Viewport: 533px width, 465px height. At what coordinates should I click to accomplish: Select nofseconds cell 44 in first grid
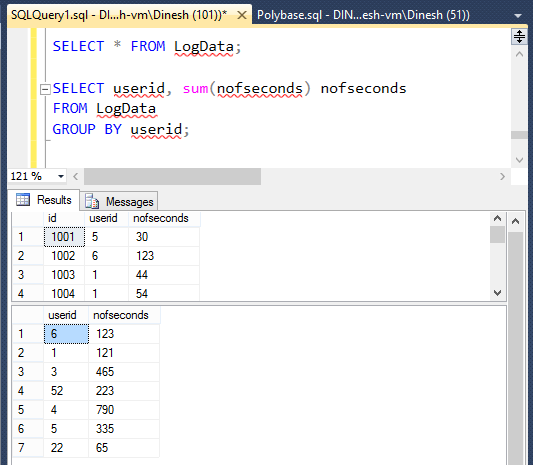pyautogui.click(x=164, y=275)
